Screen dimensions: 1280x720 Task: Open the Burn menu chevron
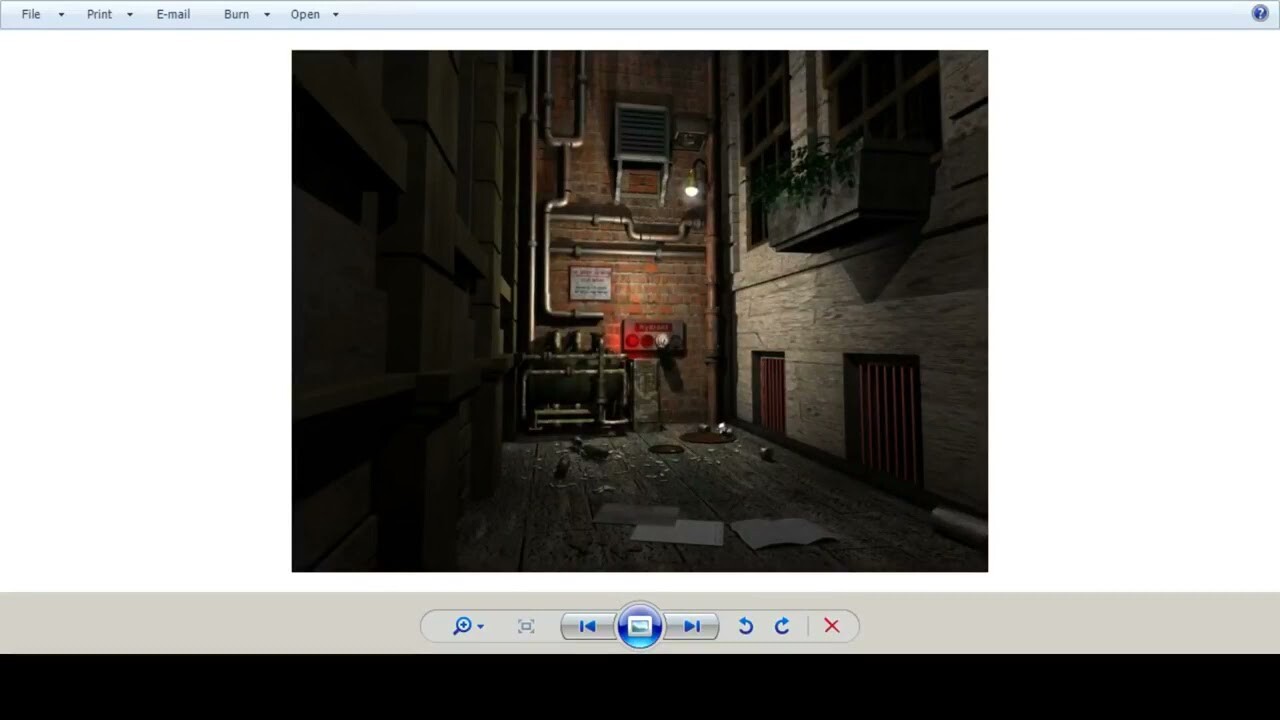266,14
